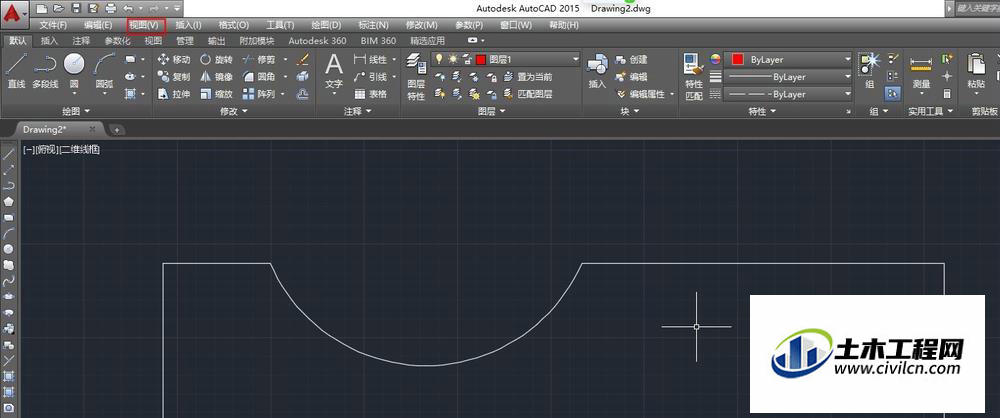Screen dimensions: 1000x418
Task: Expand the 修改 panel
Action: click(233, 111)
